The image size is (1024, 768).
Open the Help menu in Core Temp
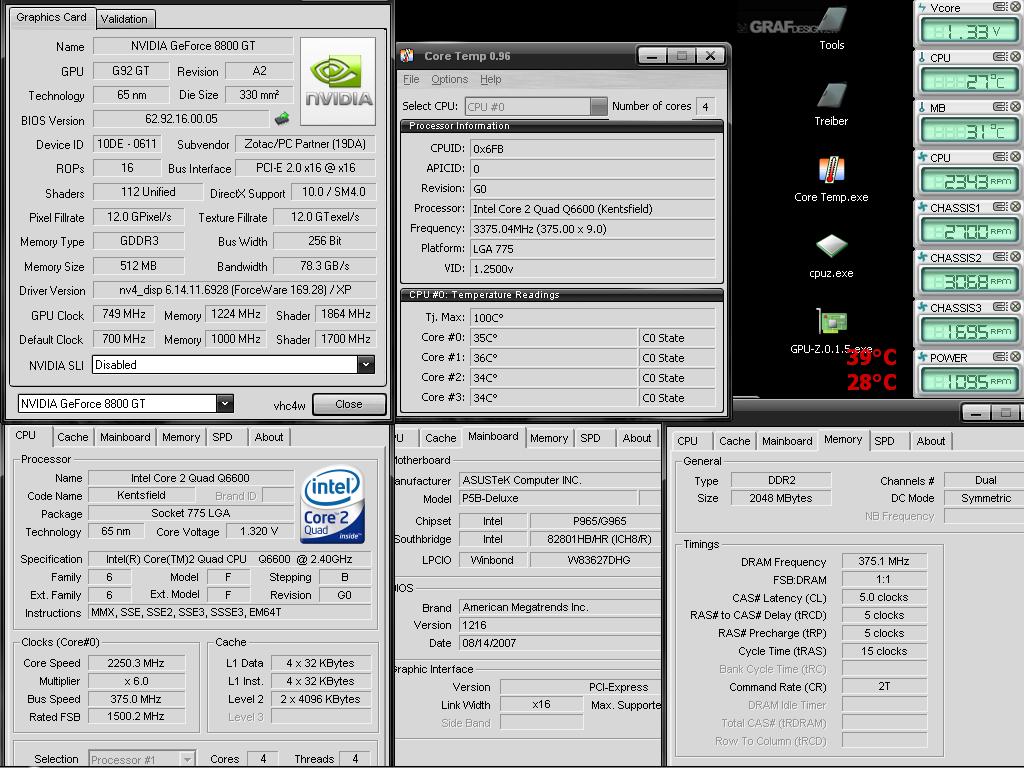(x=490, y=79)
